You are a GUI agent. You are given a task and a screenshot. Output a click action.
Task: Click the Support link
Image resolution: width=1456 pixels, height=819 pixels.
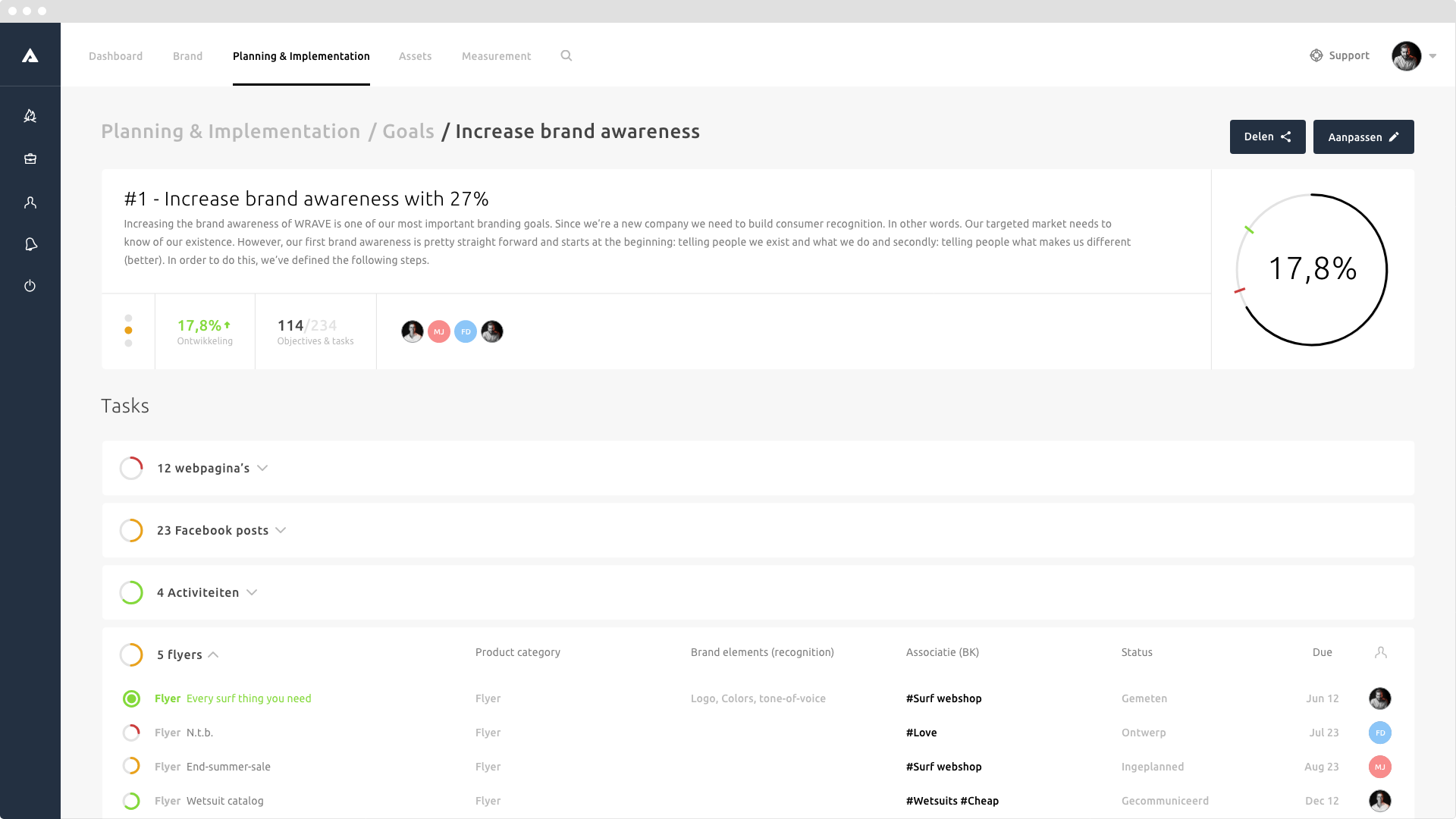(x=1349, y=55)
